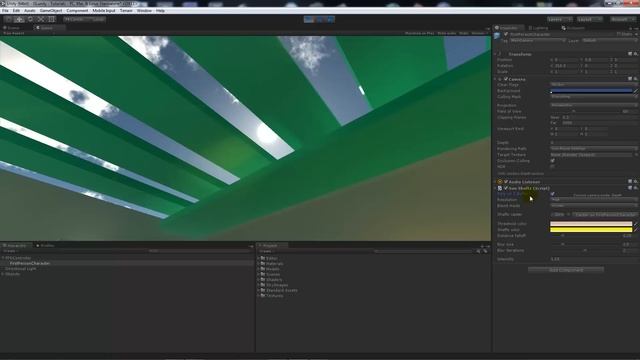Toggle the HDR checkbox

tap(552, 167)
